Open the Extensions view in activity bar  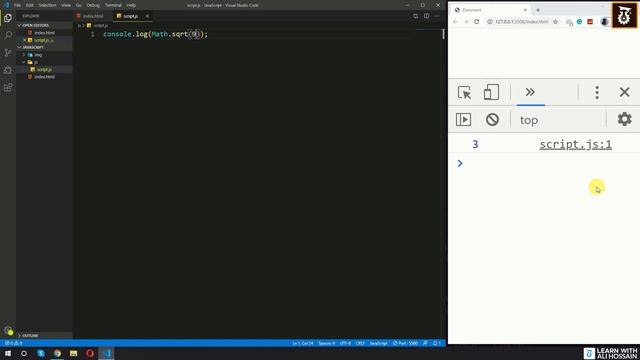8,88
